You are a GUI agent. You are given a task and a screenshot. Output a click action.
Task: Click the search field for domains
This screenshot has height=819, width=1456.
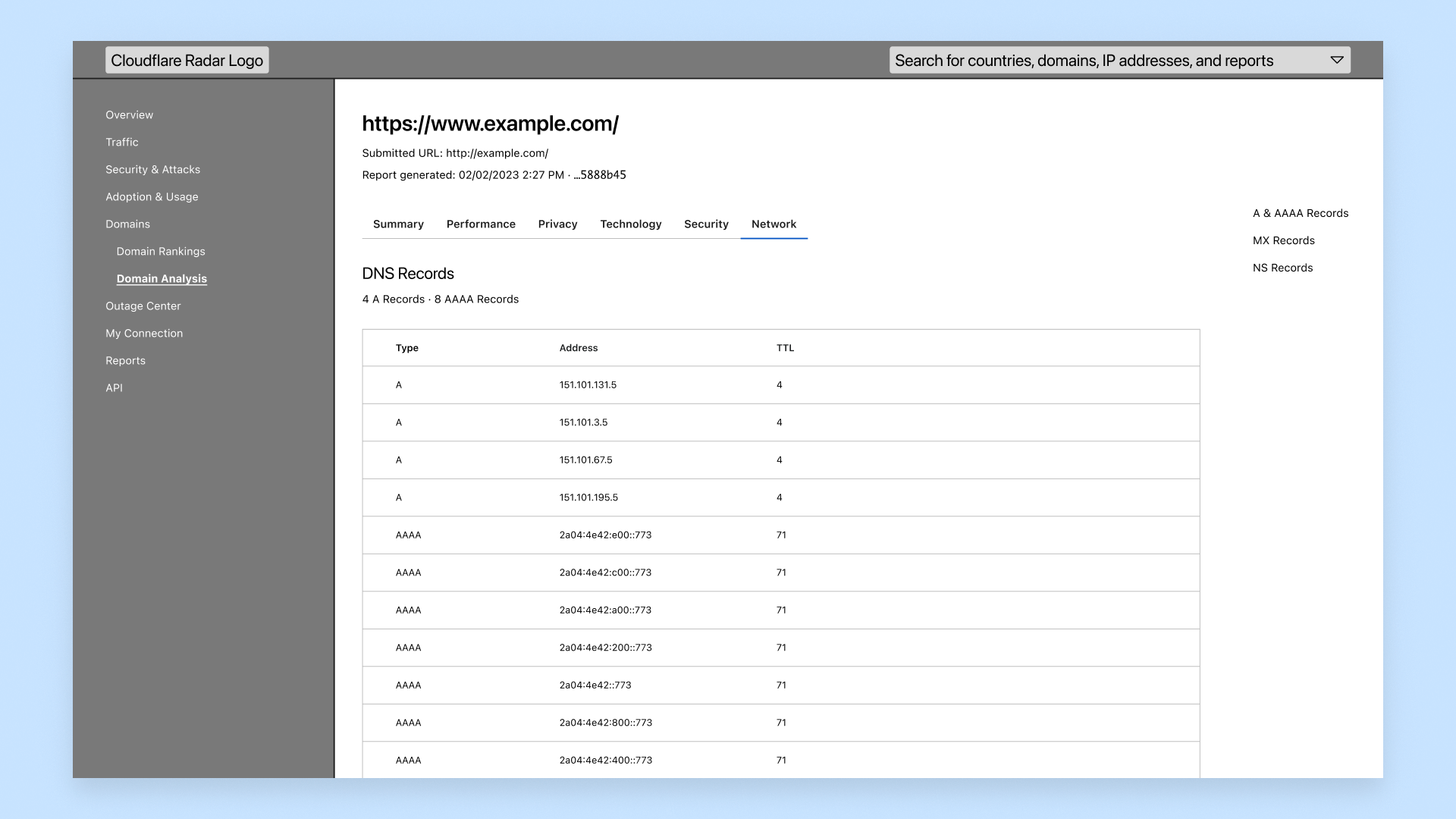tap(1084, 61)
